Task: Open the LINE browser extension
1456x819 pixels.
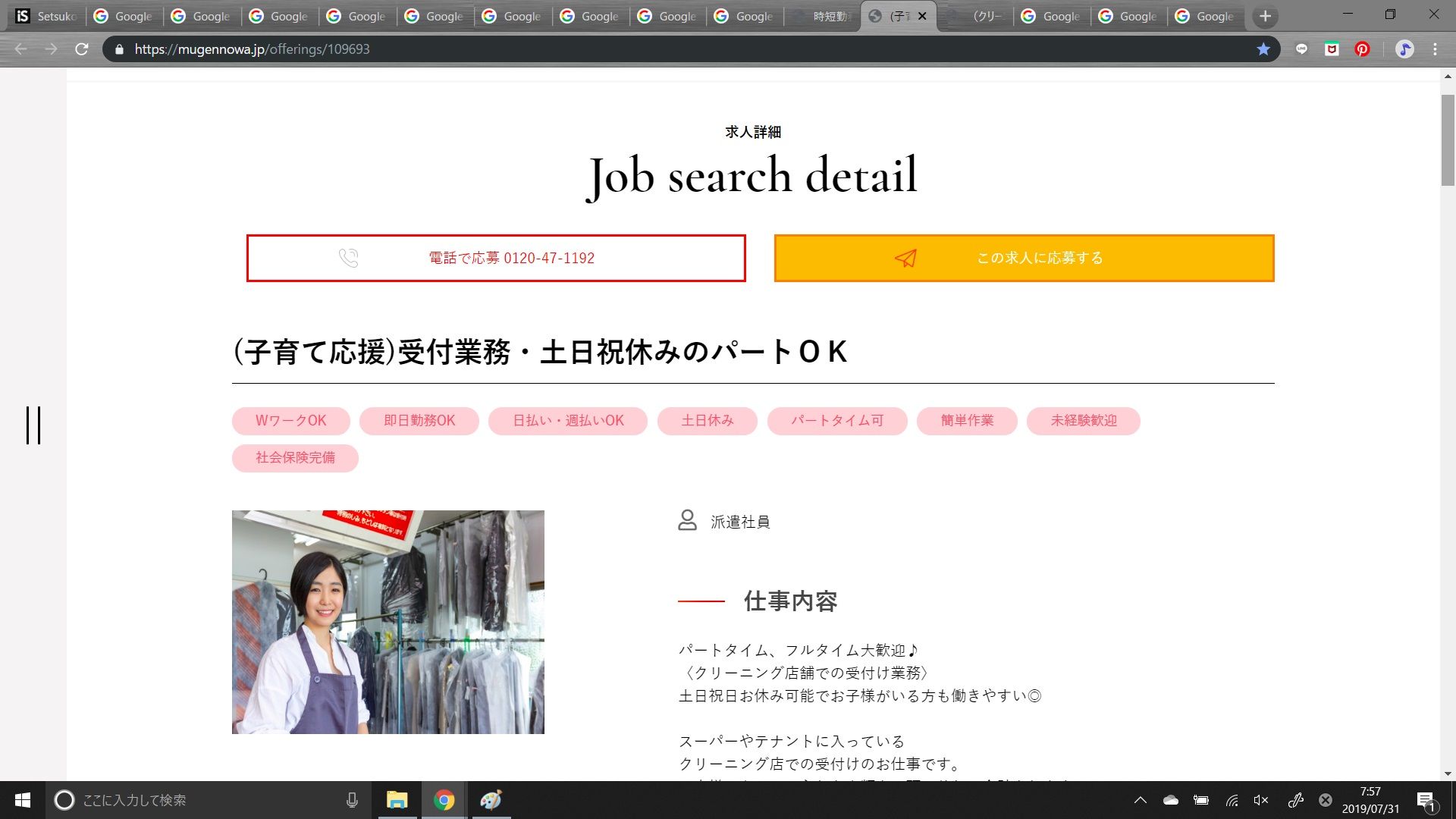Action: click(x=1301, y=49)
